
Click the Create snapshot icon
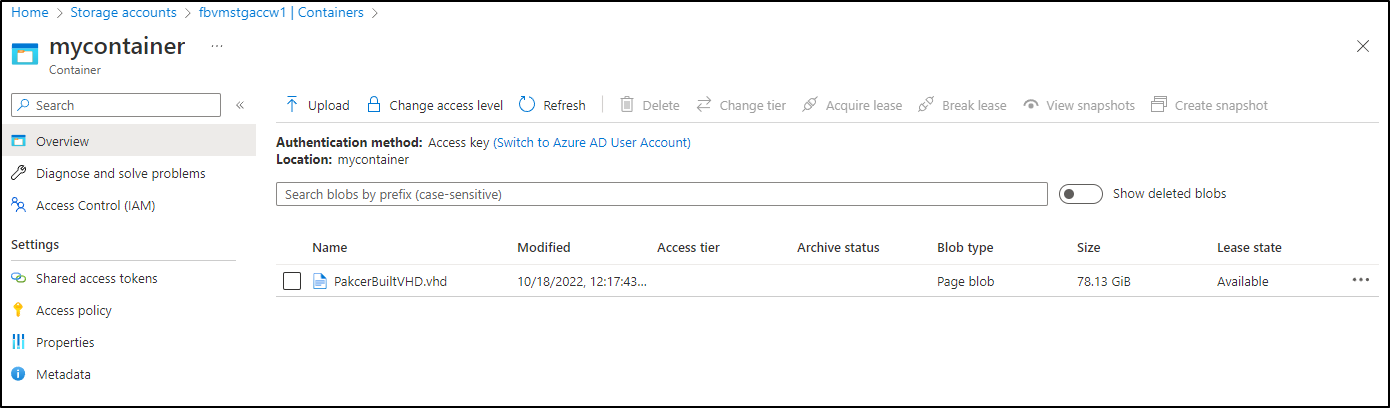pyautogui.click(x=1159, y=105)
